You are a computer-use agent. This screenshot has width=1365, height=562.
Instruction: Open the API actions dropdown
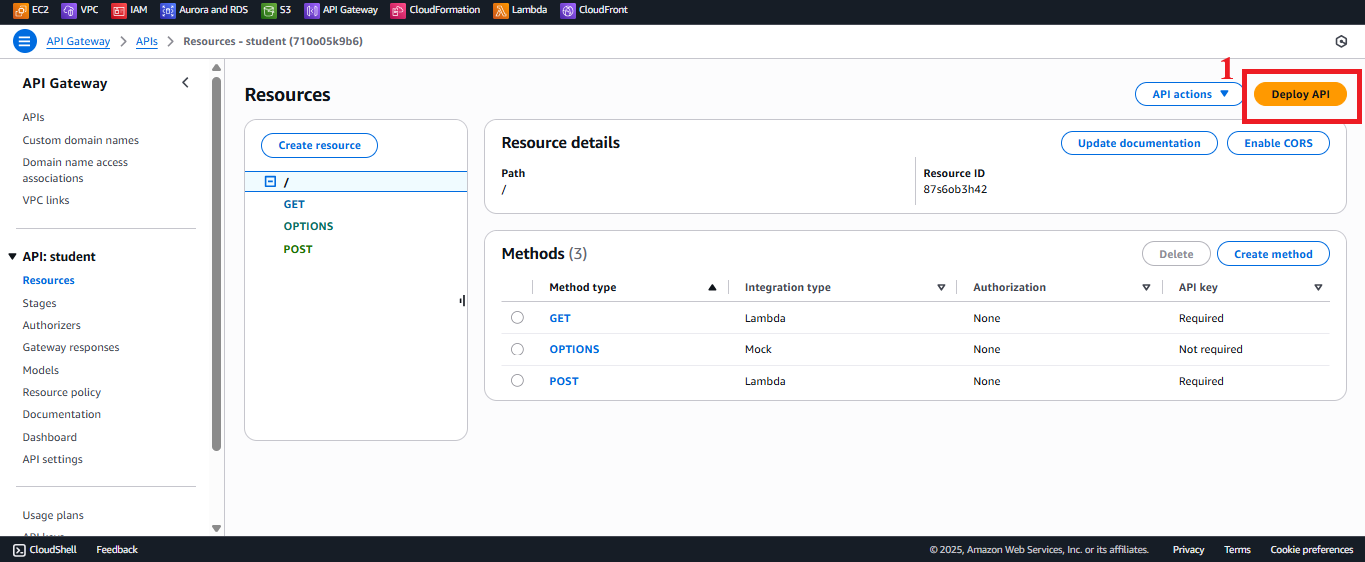click(1190, 94)
